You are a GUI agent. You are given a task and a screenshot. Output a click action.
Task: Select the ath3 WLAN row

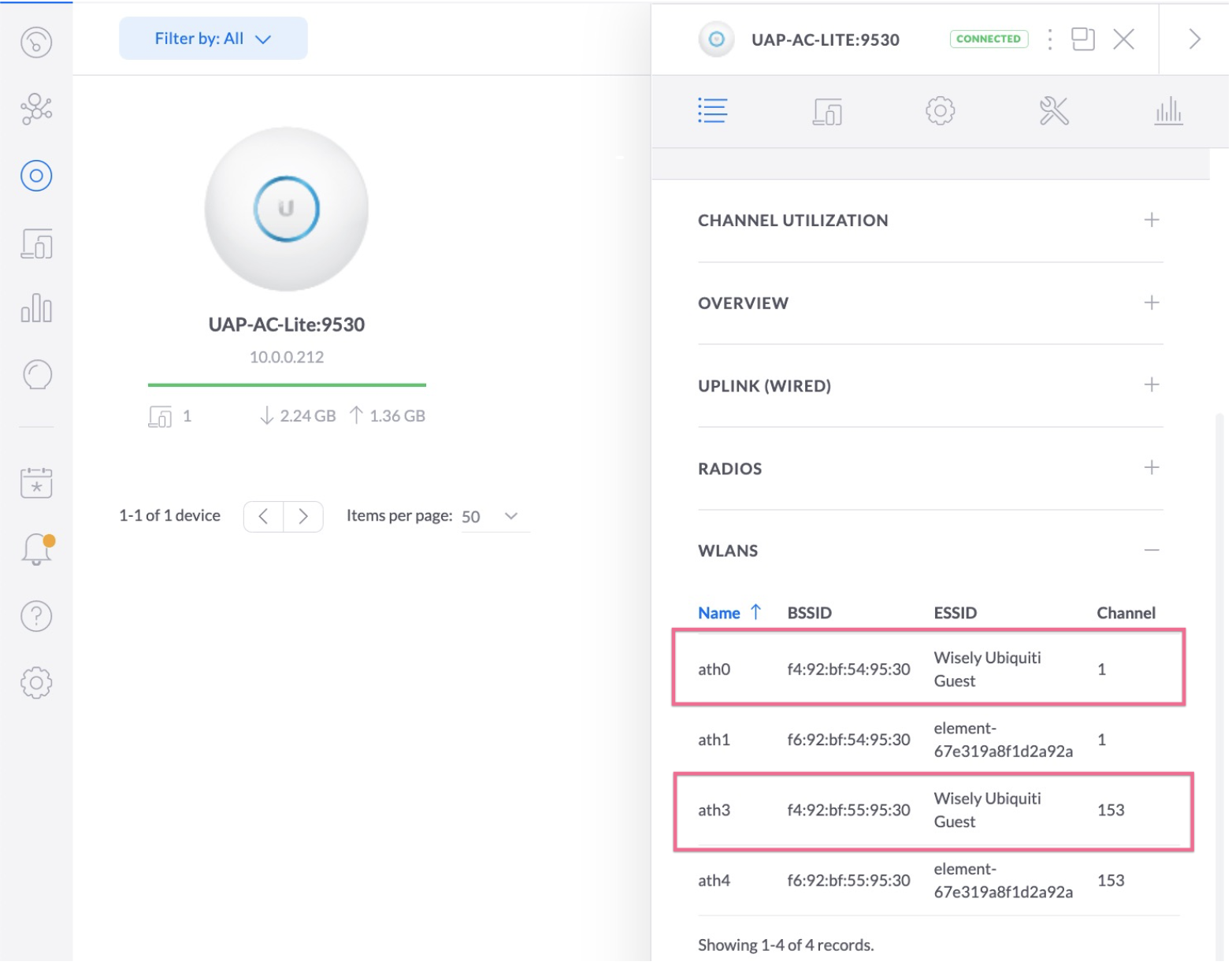[x=935, y=812]
